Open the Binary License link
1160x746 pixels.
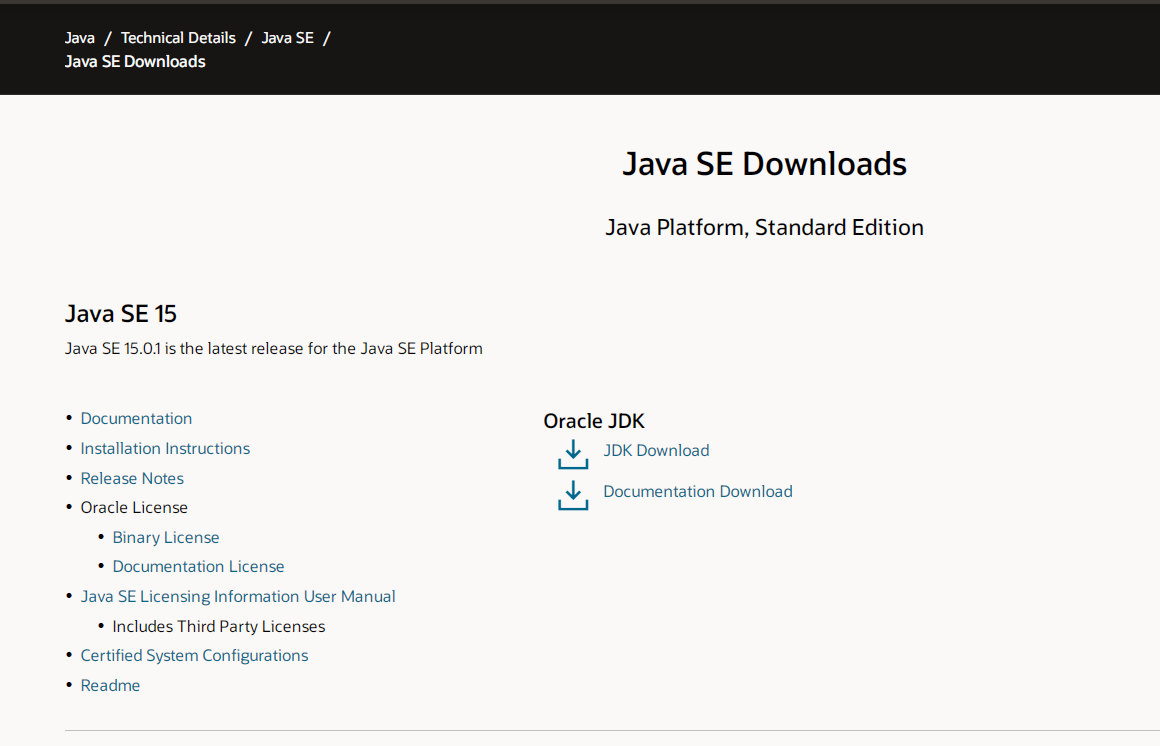point(166,537)
